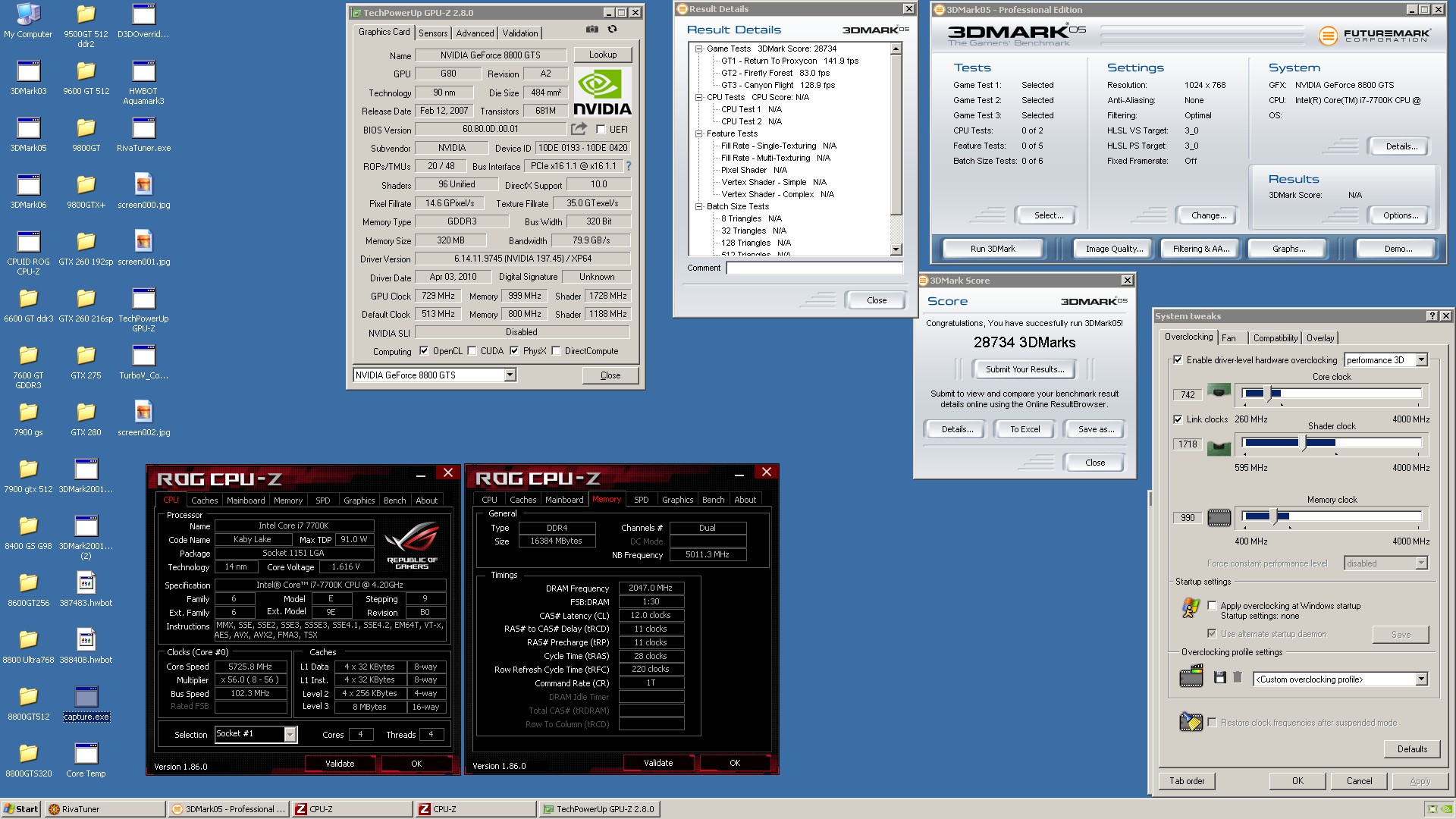Click delete profile trash icon
This screenshot has height=819, width=1456.
1238,677
